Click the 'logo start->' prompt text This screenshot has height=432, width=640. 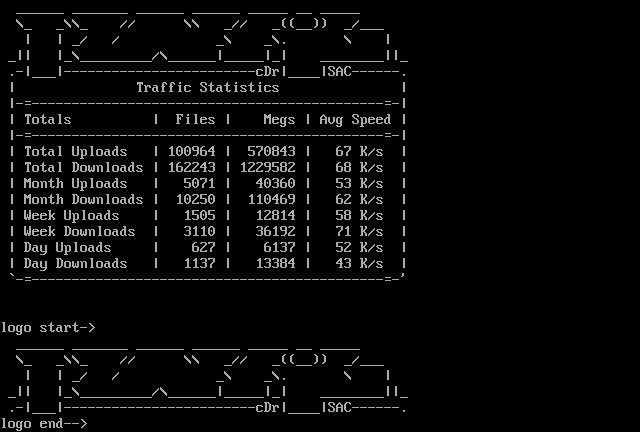coord(48,328)
